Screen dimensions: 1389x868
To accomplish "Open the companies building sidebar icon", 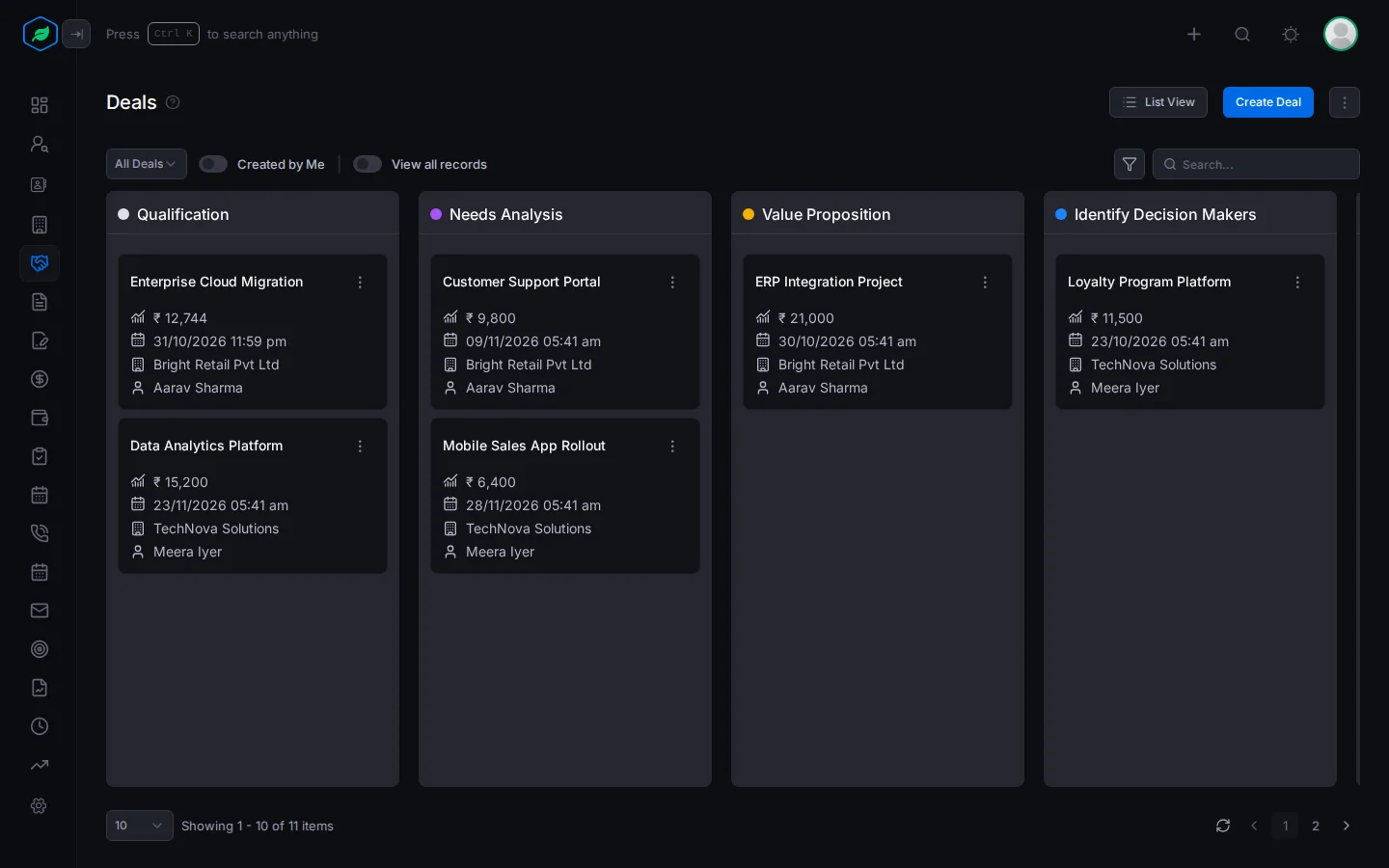I will pos(40,225).
